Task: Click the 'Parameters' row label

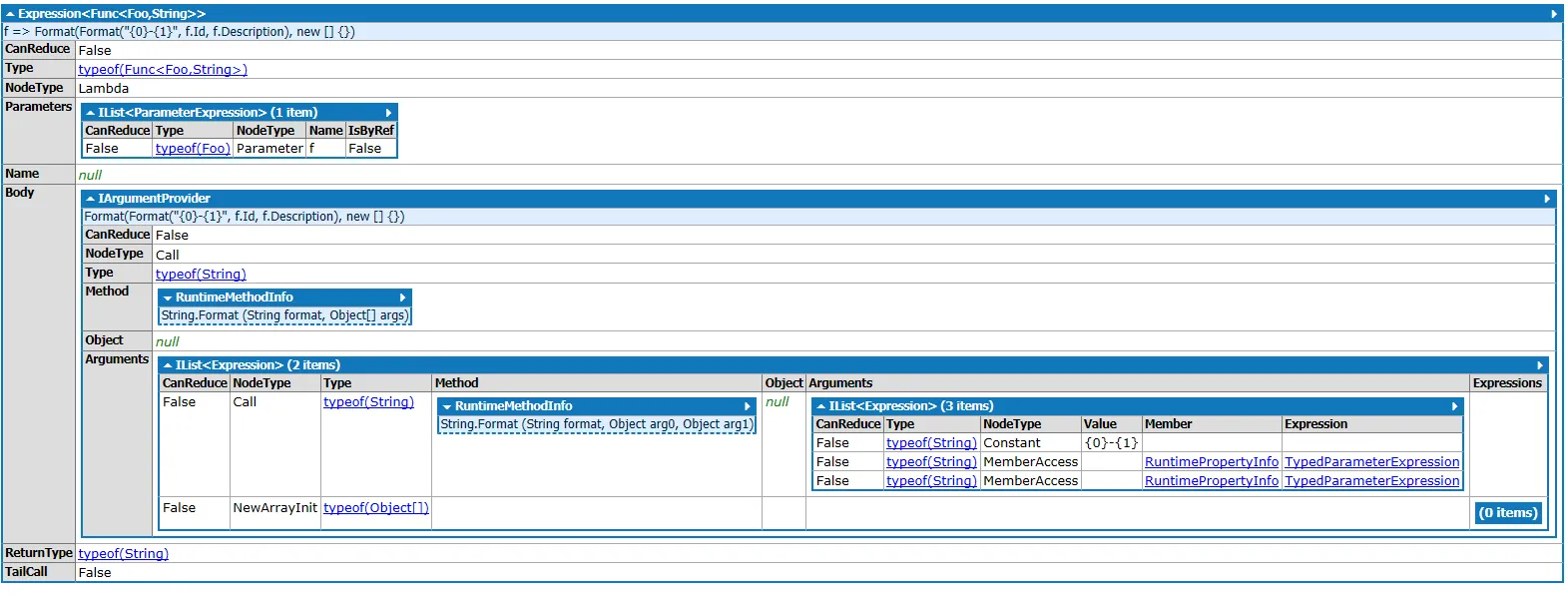Action: click(x=39, y=107)
